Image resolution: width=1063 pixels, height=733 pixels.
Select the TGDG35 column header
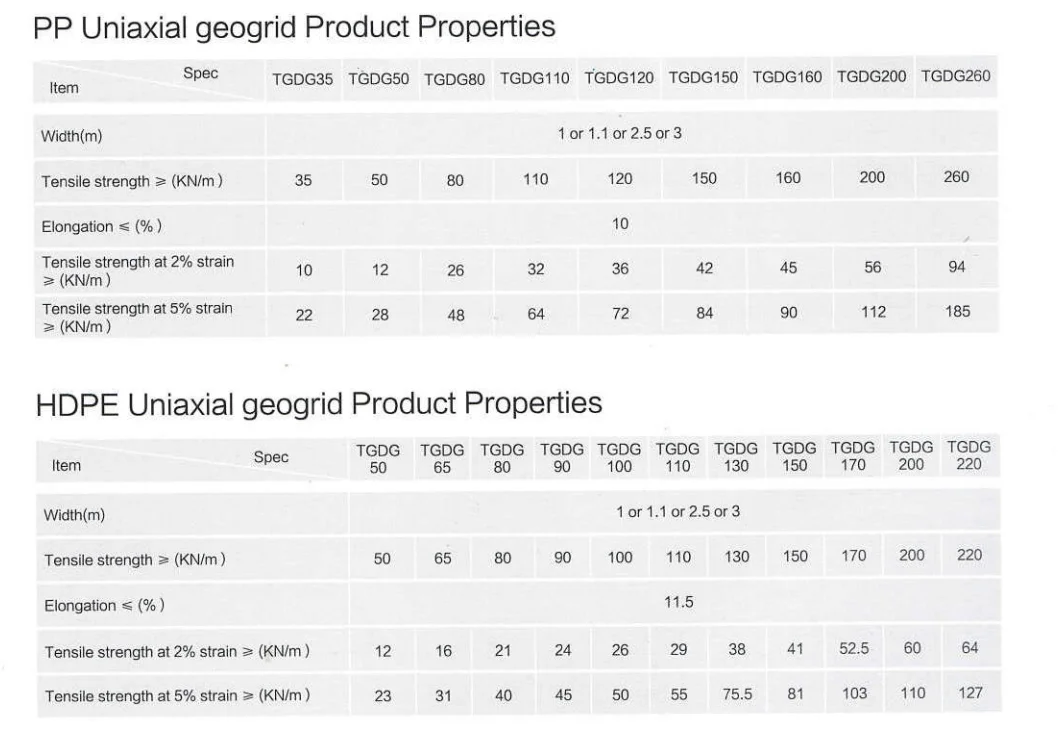coord(302,79)
